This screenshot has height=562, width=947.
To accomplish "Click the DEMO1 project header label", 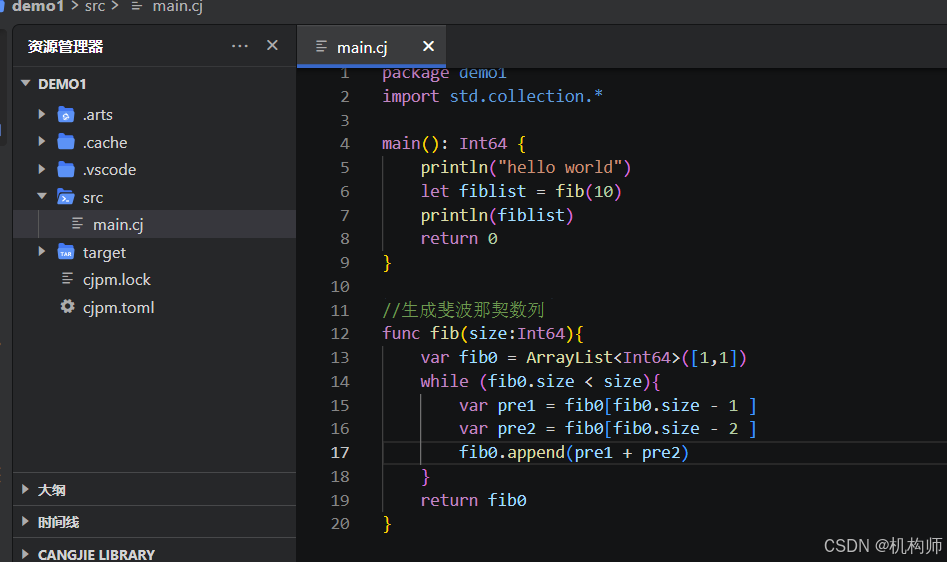I will (x=62, y=84).
